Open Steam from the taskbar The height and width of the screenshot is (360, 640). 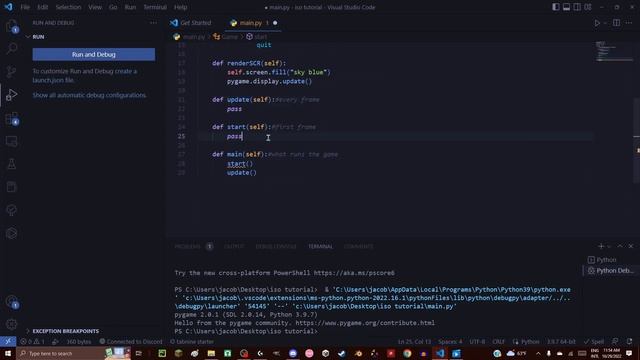[342, 353]
